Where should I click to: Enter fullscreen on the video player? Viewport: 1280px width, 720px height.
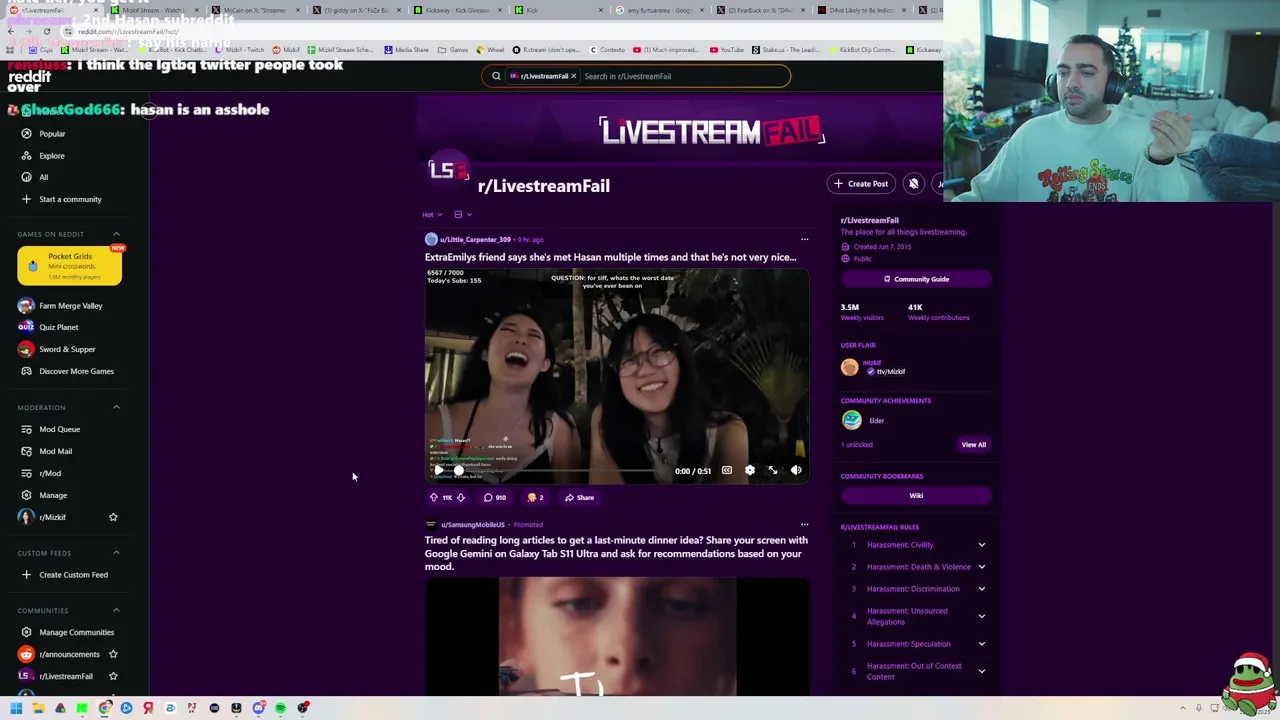click(x=773, y=470)
